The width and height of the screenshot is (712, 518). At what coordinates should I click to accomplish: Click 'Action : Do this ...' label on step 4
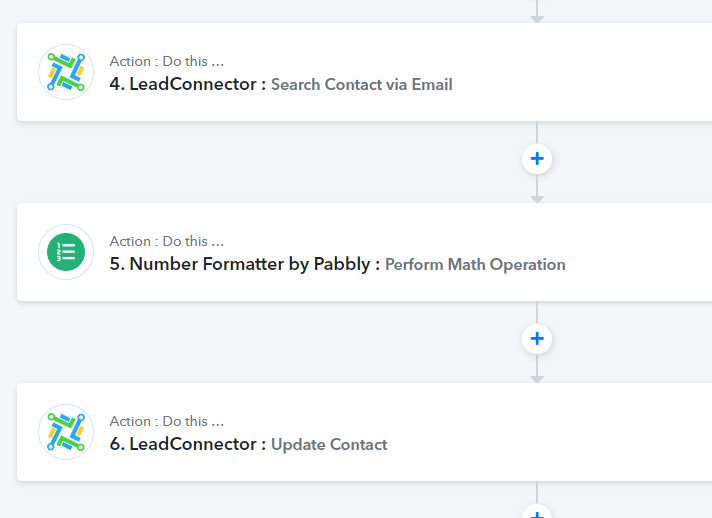pos(167,61)
